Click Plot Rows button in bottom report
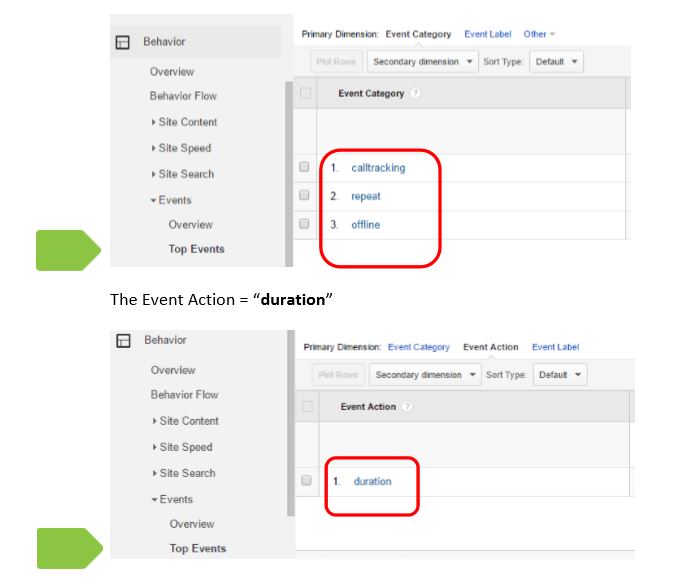 [x=338, y=375]
